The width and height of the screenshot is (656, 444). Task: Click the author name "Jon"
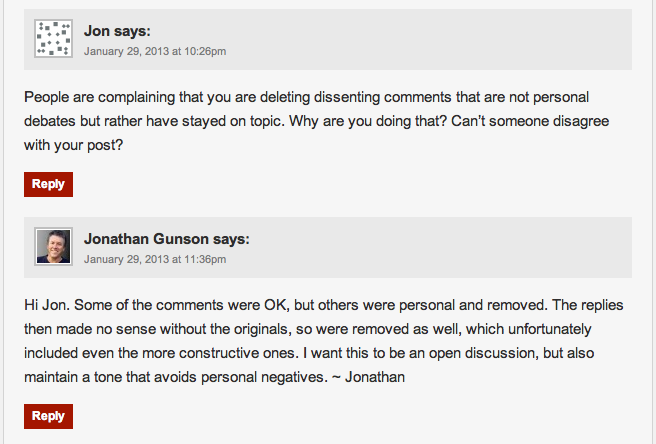pos(97,31)
